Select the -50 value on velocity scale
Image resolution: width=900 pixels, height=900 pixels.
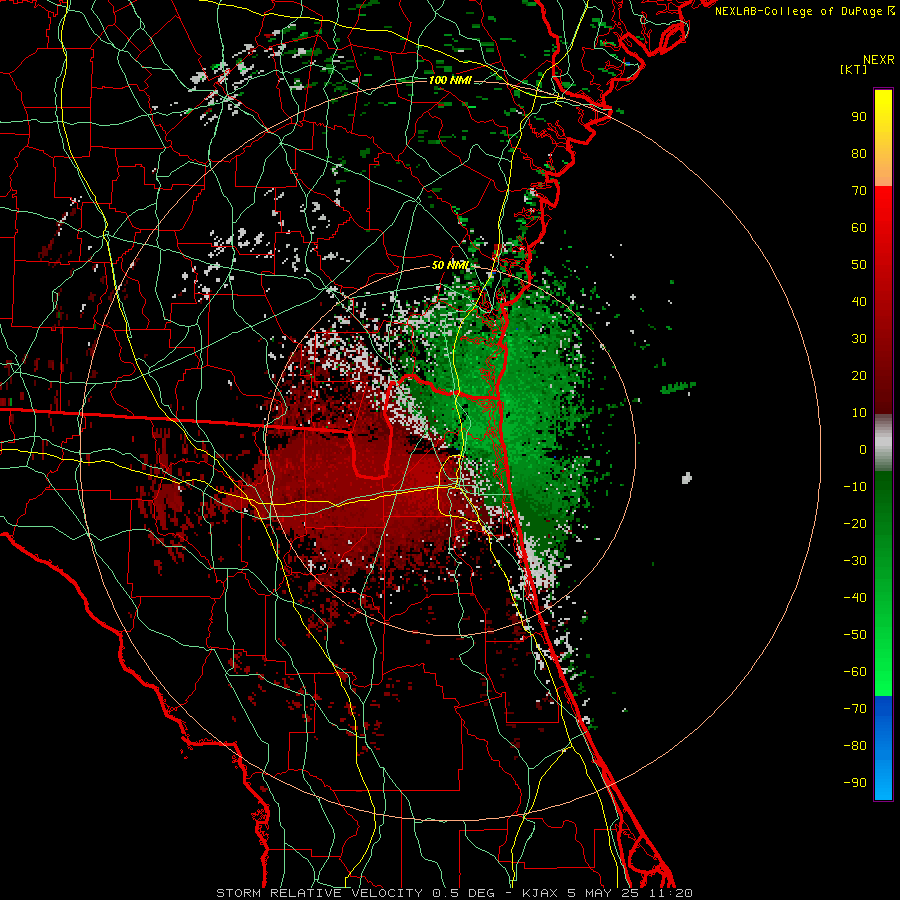(855, 635)
